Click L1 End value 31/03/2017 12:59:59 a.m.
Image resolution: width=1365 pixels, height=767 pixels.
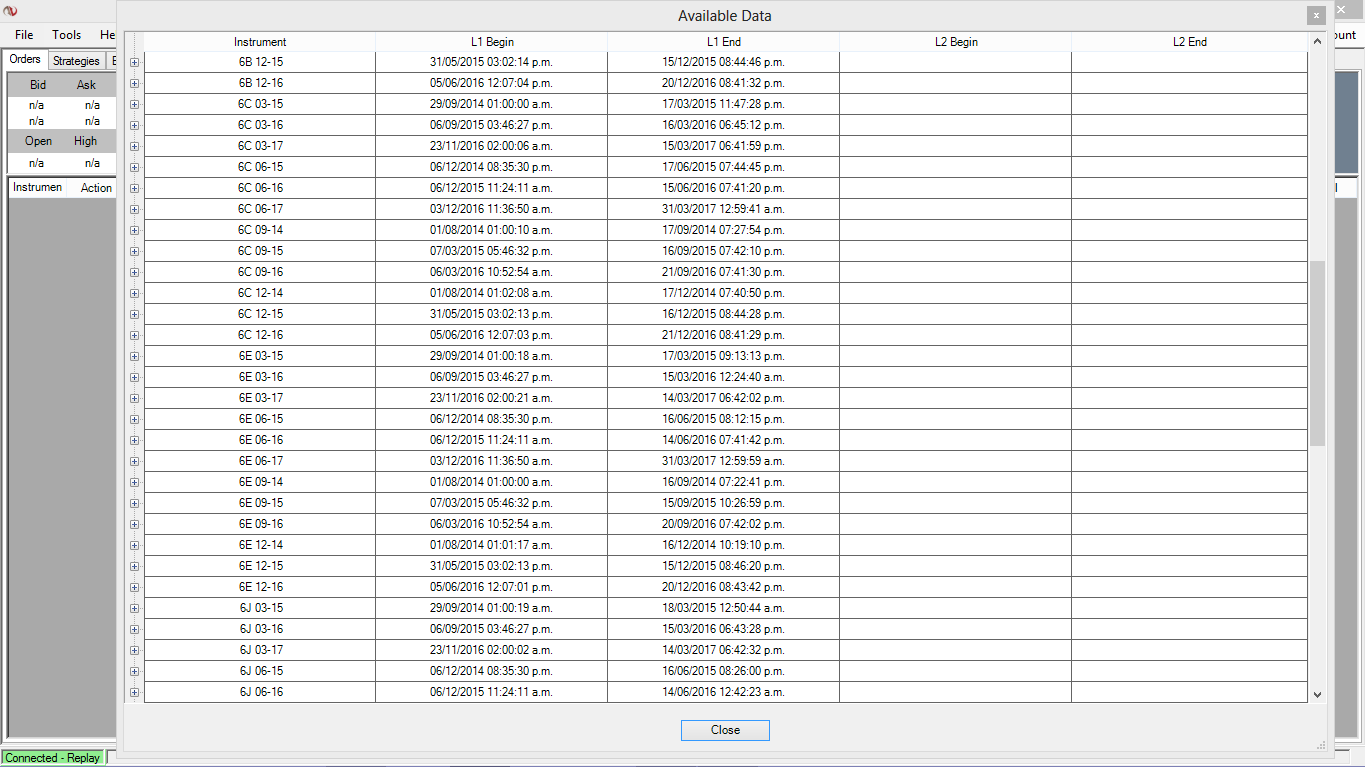(x=724, y=461)
